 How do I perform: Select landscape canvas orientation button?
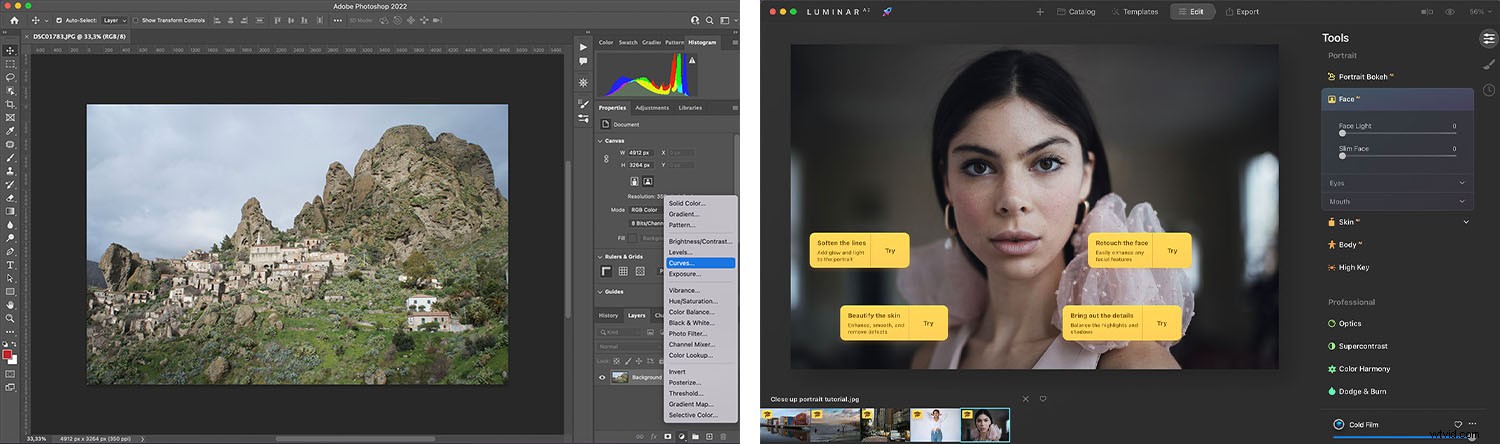coord(647,181)
